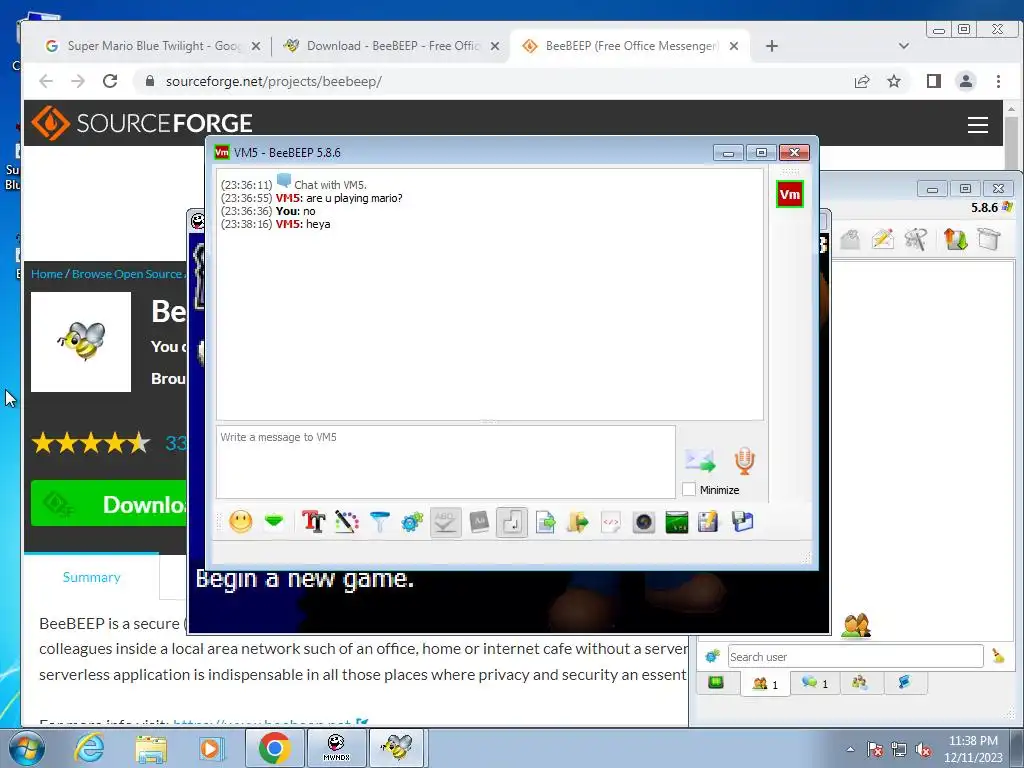Image resolution: width=1024 pixels, height=768 pixels.
Task: Click the blue funnel filter icon
Action: coord(379,522)
